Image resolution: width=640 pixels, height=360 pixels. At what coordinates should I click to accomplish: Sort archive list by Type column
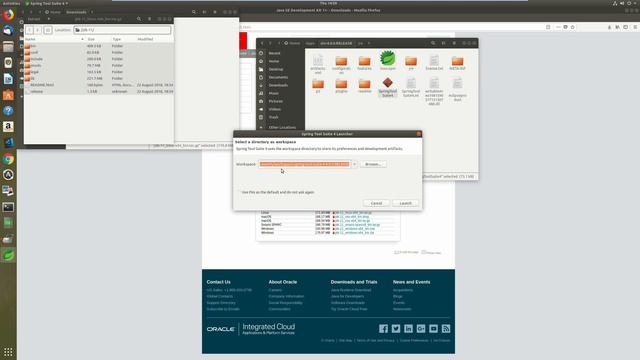point(123,39)
